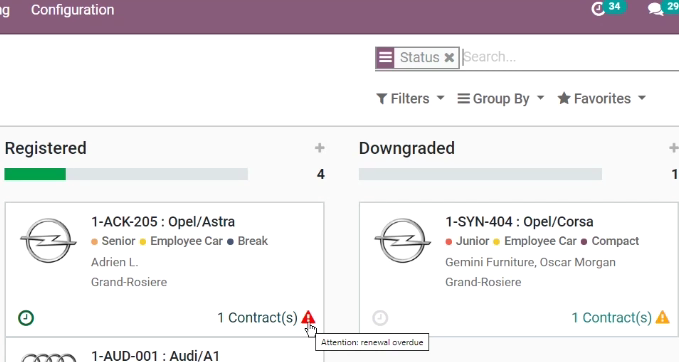Screen dimensions: 679x362
Task: Open the Configuration menu
Action: [x=72, y=10]
